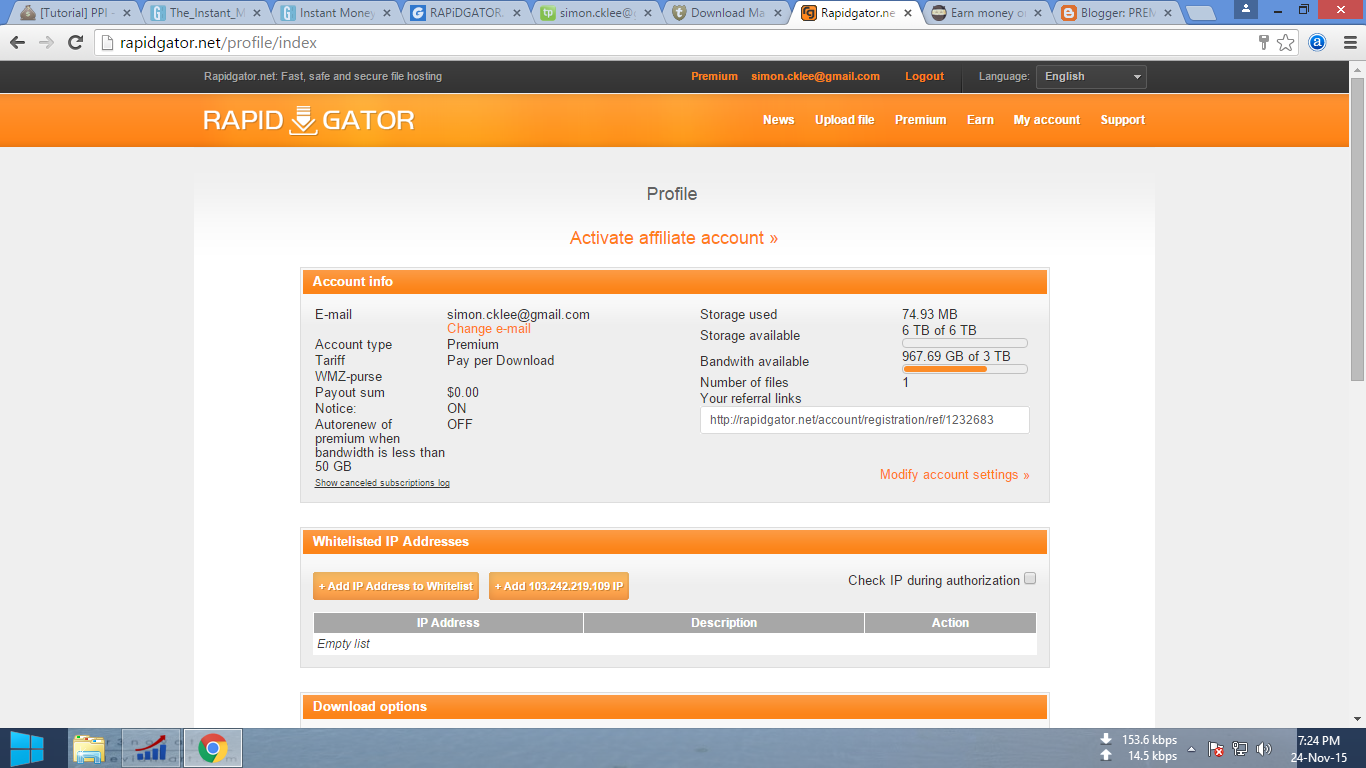This screenshot has height=768, width=1366.
Task: Open Upload file in the navigation menu
Action: point(844,120)
